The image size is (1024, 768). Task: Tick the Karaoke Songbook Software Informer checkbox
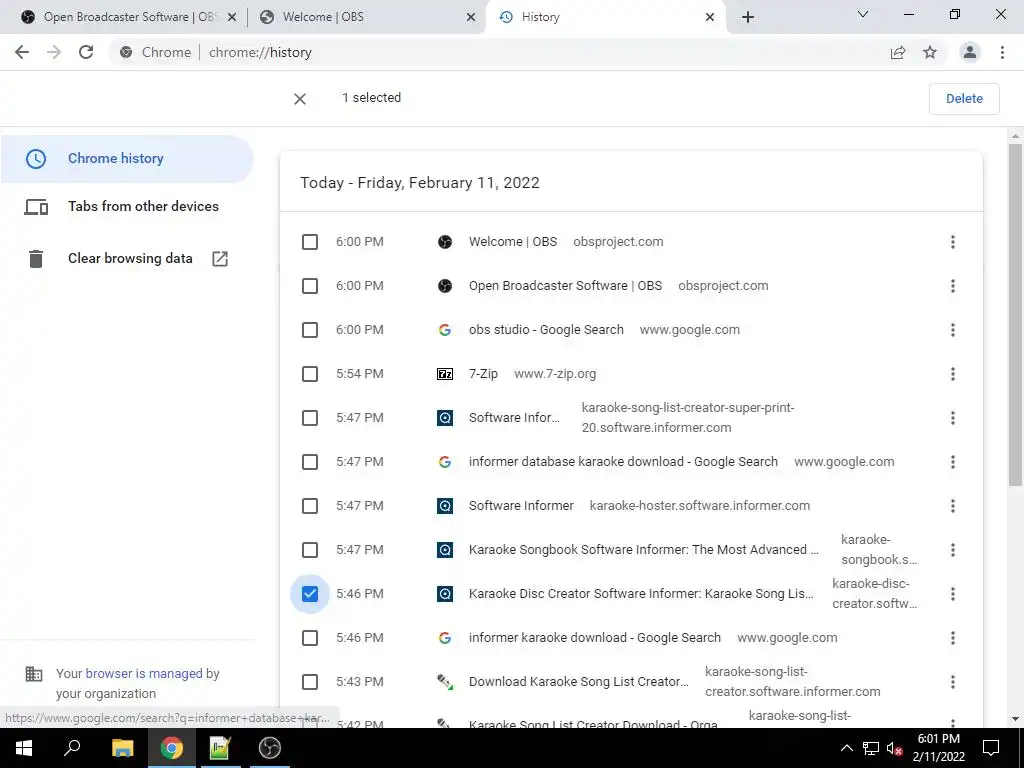coord(310,550)
